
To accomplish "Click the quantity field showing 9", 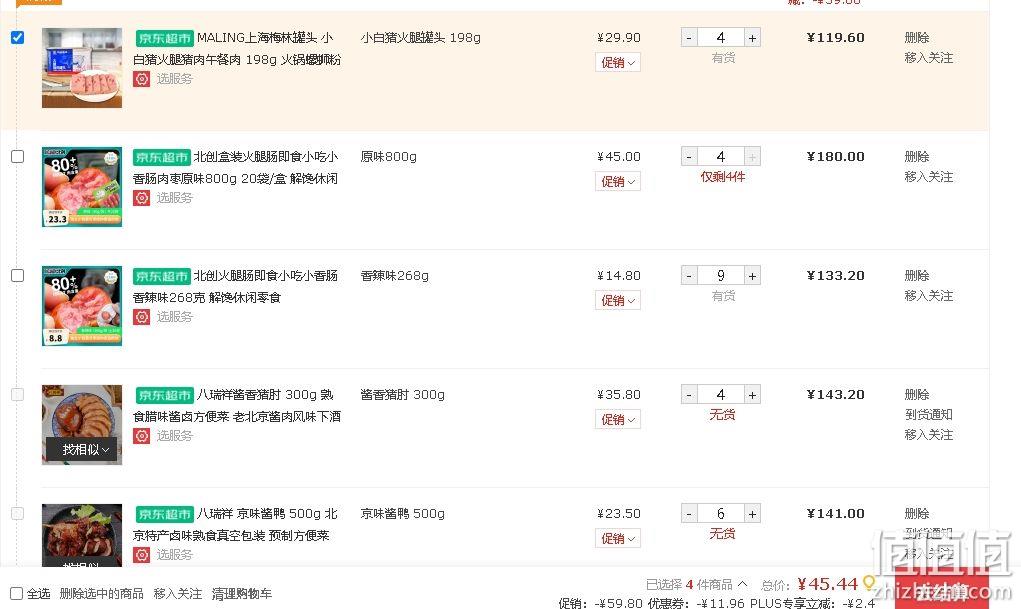I will 720,276.
